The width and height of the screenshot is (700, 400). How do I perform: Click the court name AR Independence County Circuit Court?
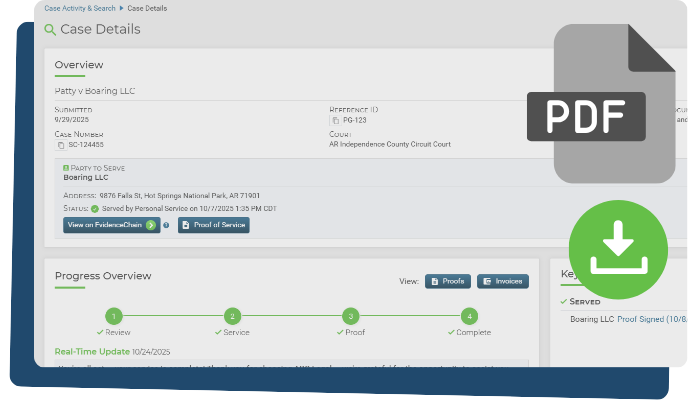click(390, 144)
